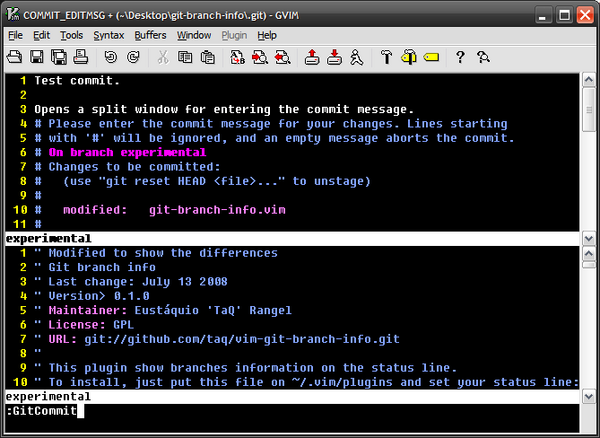This screenshot has height=438, width=600.
Task: Click 'Opens a split window' message line
Action: tap(224, 109)
